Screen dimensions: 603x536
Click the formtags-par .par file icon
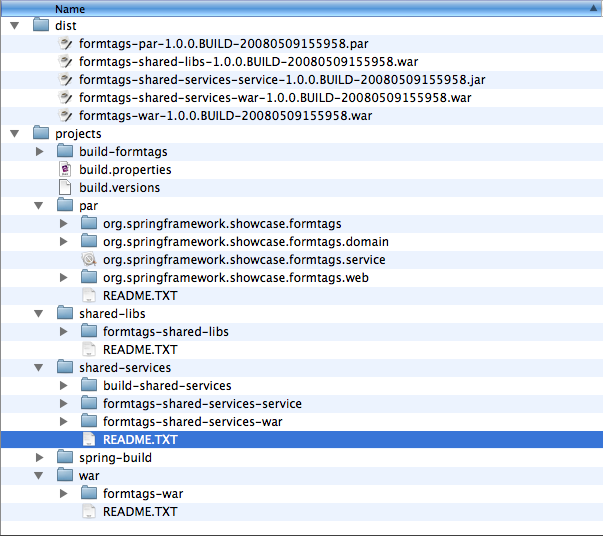pos(65,43)
